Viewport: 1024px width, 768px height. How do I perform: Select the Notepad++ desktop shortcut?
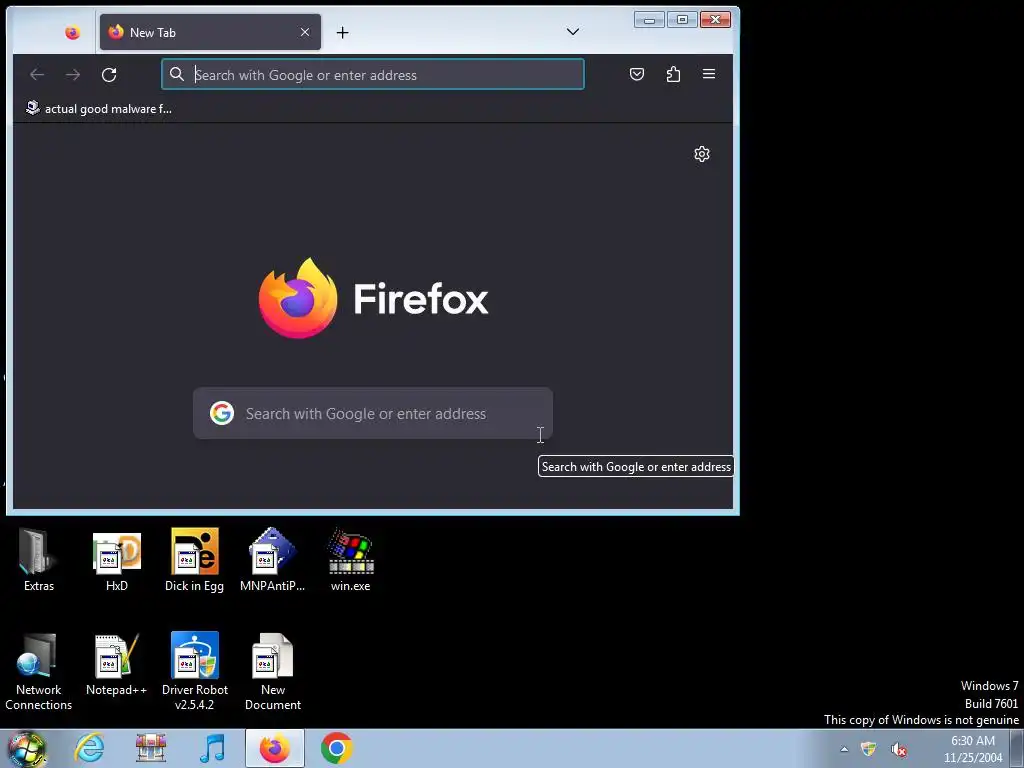pos(117,664)
